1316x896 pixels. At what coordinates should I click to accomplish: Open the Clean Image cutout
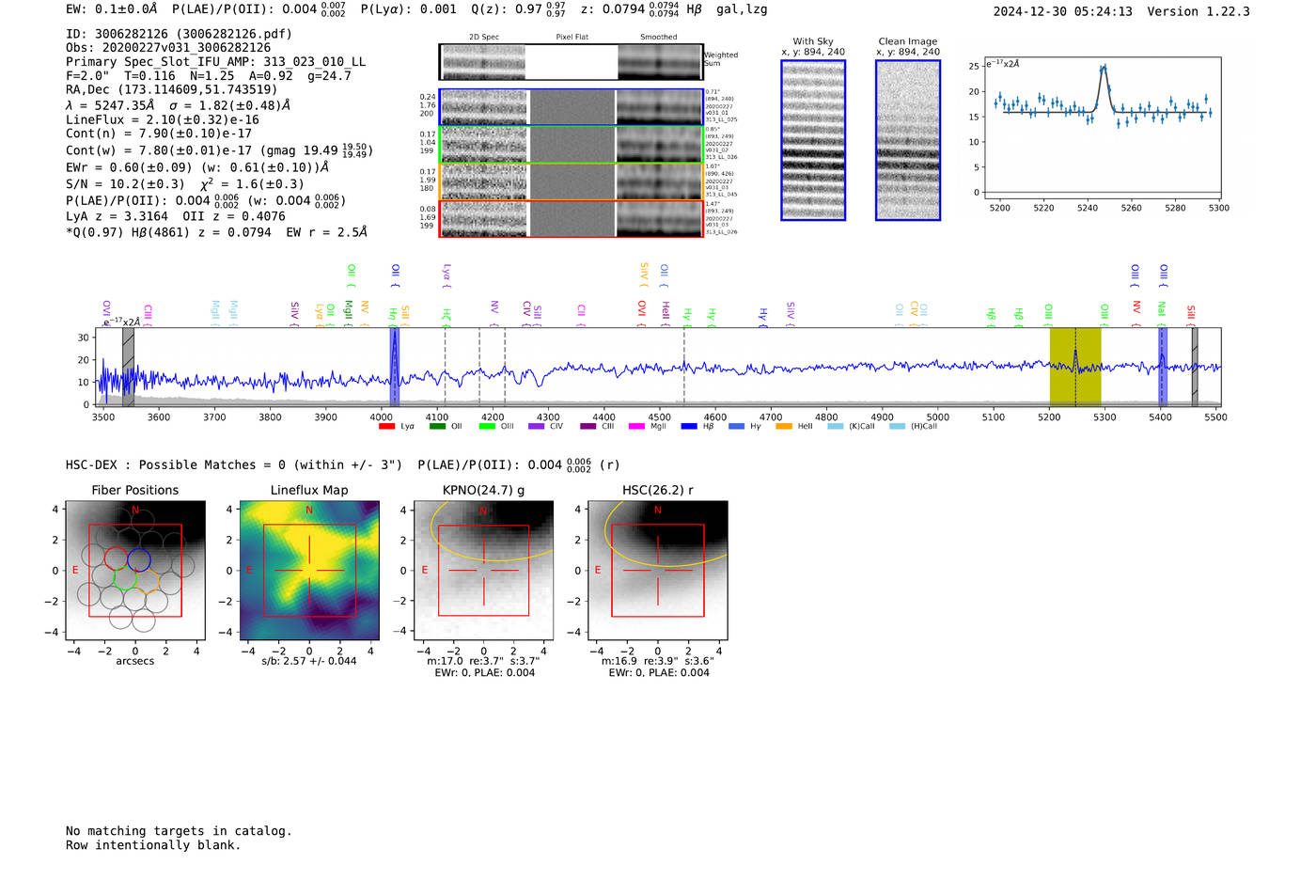pos(908,140)
